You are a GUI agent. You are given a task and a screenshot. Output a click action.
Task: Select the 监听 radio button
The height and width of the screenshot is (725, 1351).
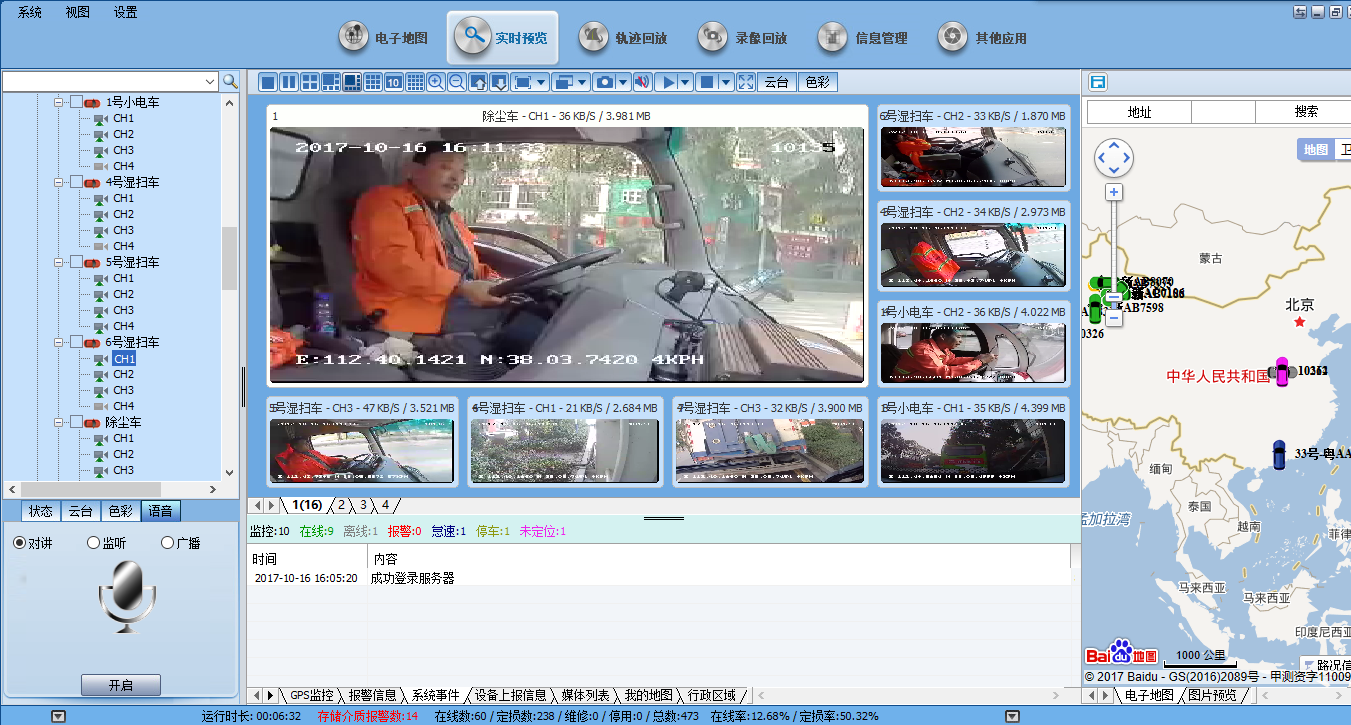click(94, 543)
